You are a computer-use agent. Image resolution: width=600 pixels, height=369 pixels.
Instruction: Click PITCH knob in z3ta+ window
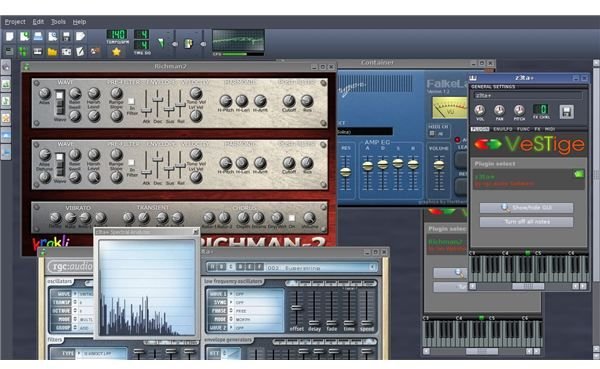point(519,110)
